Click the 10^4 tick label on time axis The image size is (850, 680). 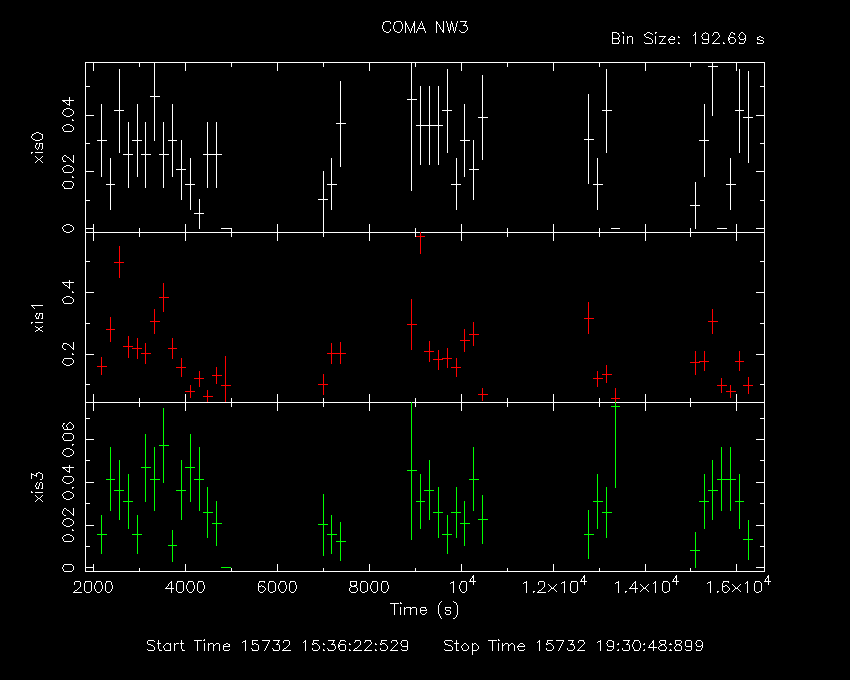pyautogui.click(x=462, y=586)
